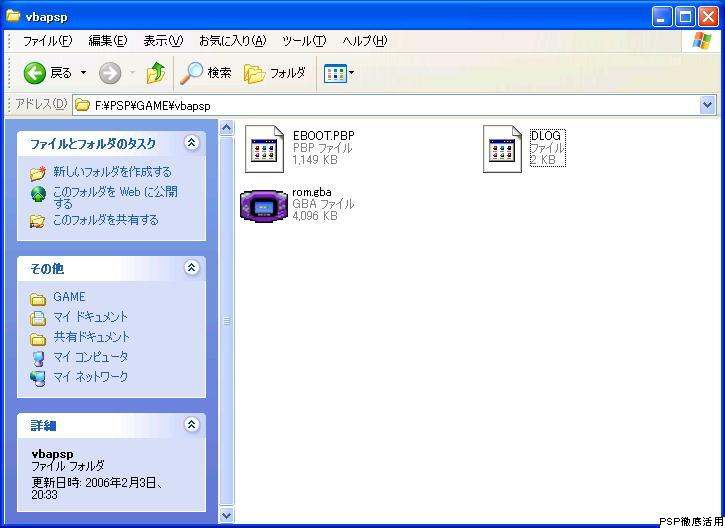This screenshot has width=725, height=528.
Task: Open the views dropdown arrow
Action: point(351,73)
